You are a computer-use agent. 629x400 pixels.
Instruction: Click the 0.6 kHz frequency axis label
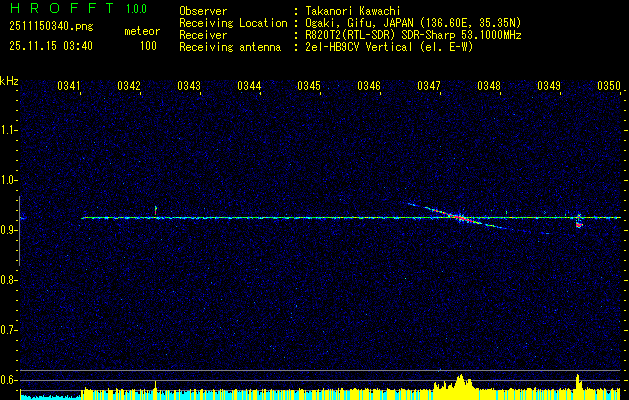[8, 380]
